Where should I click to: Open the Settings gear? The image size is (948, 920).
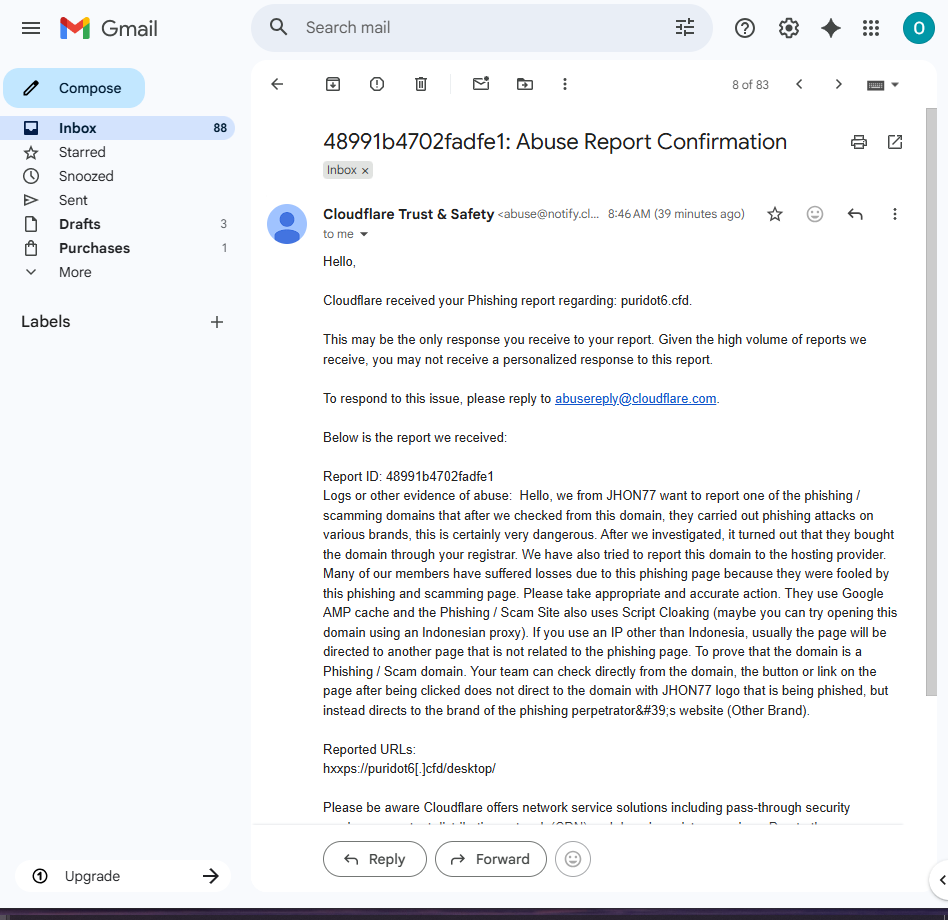pos(788,28)
